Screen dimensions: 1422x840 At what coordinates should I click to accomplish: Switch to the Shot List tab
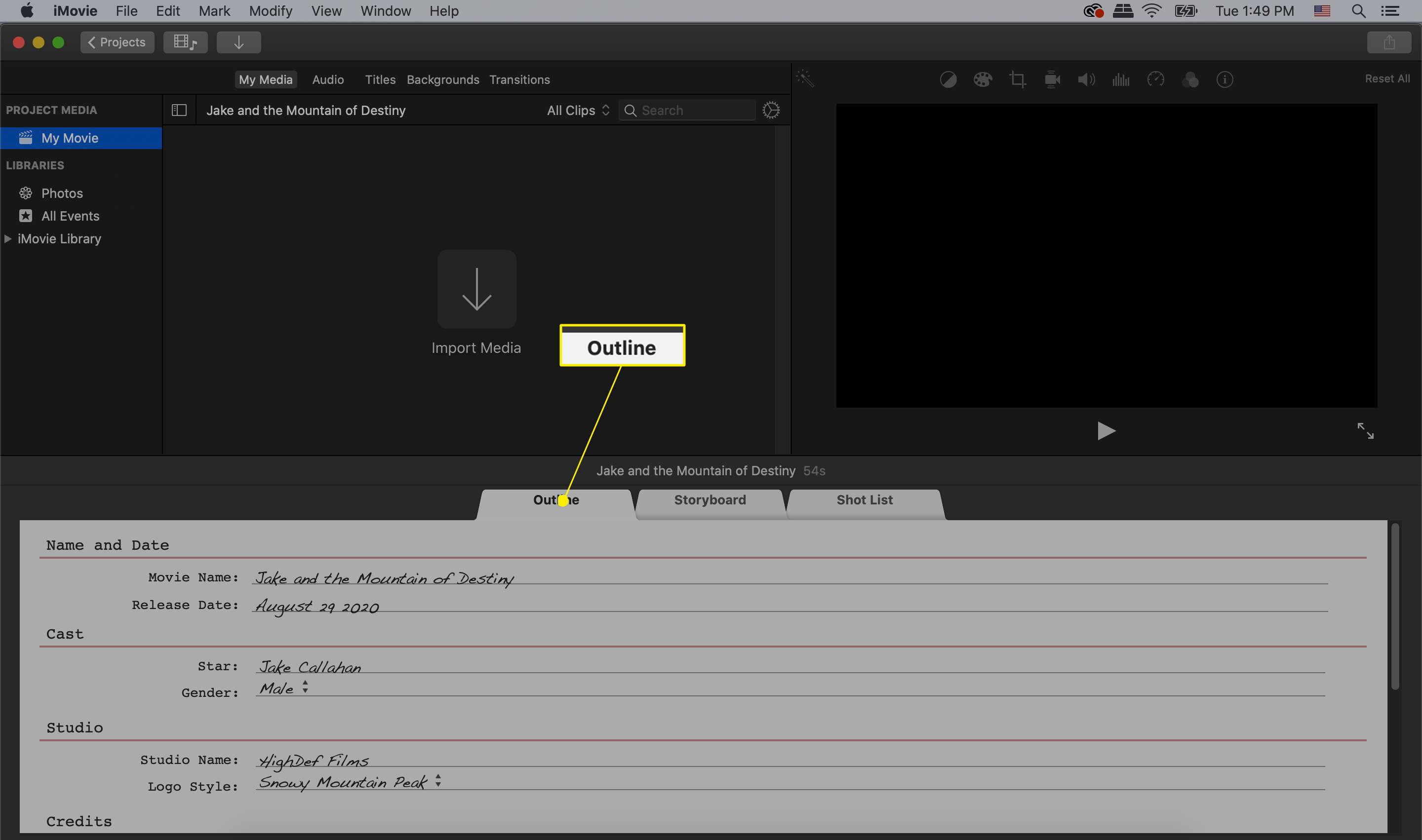point(864,500)
